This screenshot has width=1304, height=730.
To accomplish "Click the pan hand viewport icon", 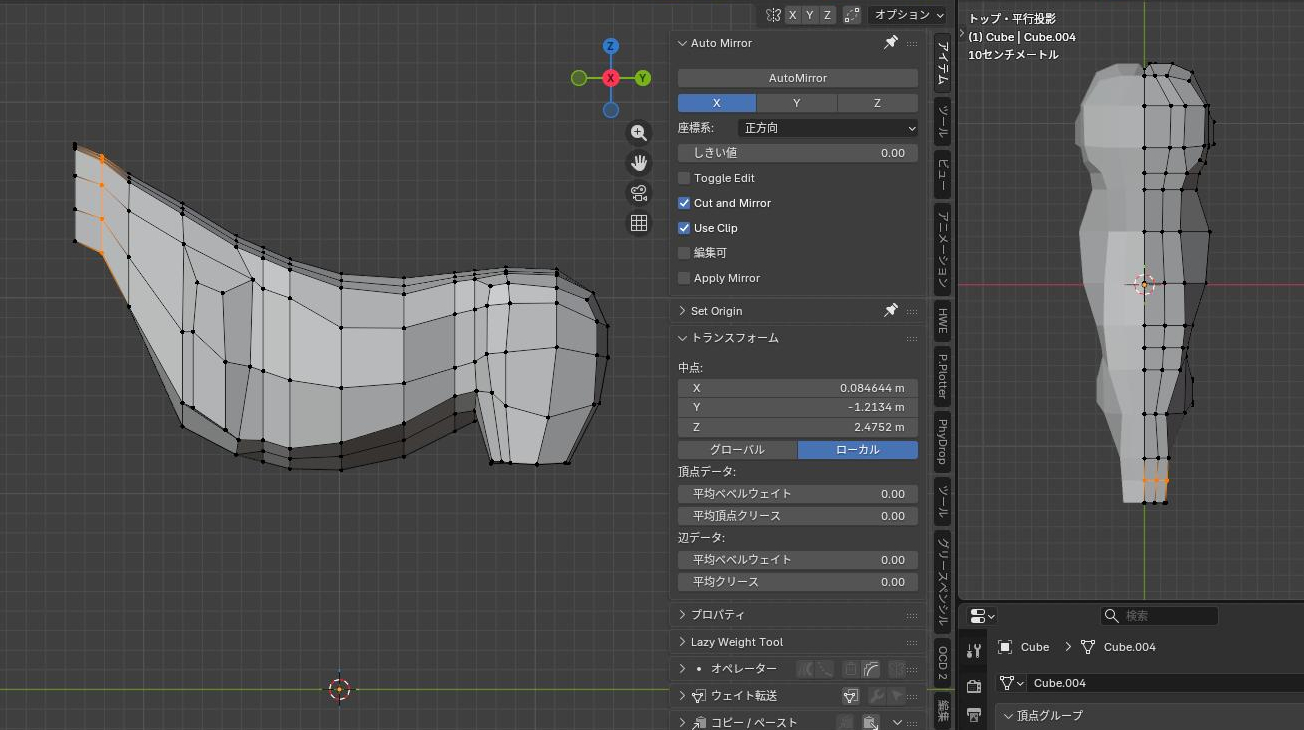I will click(639, 163).
